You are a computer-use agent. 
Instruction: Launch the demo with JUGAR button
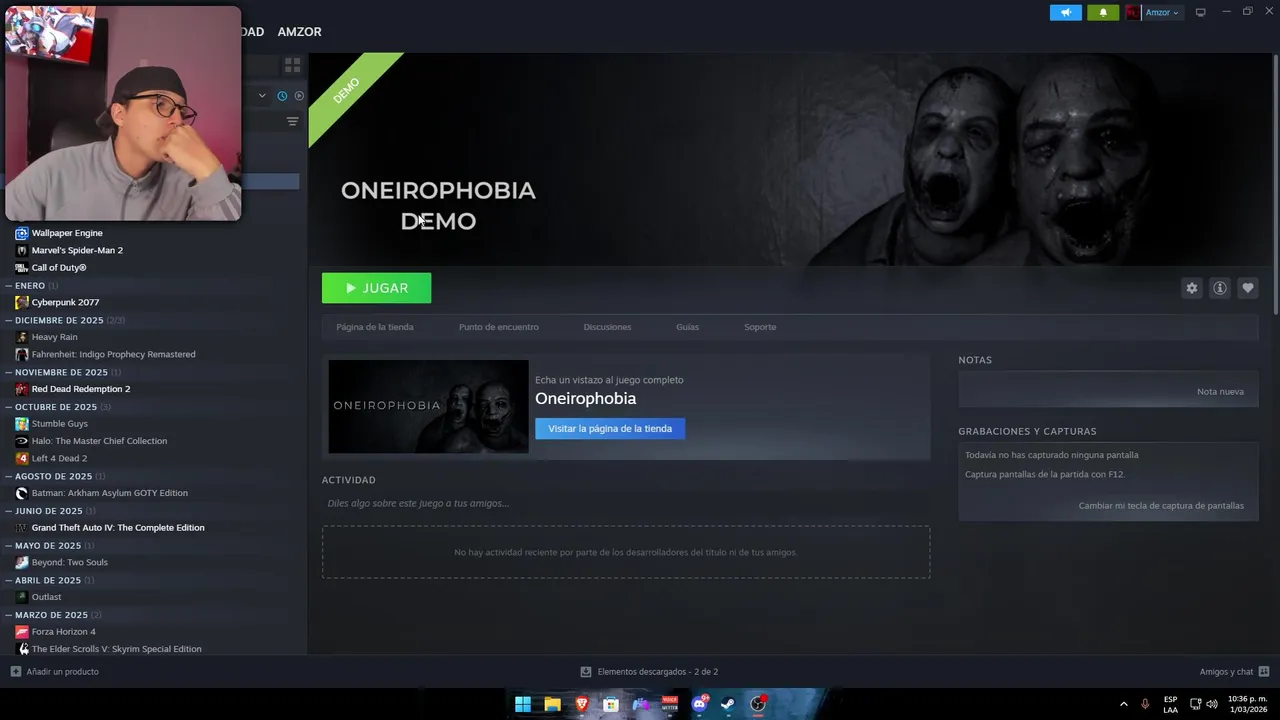376,288
